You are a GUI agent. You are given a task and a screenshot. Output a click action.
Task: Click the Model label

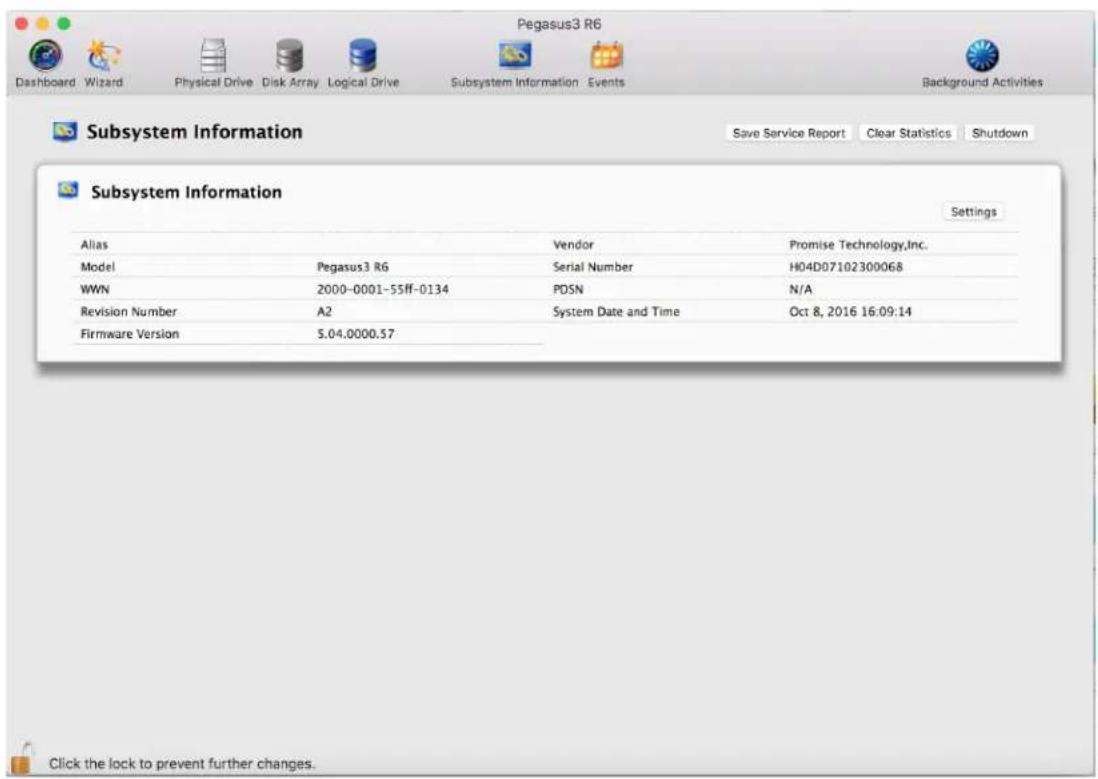pos(97,267)
